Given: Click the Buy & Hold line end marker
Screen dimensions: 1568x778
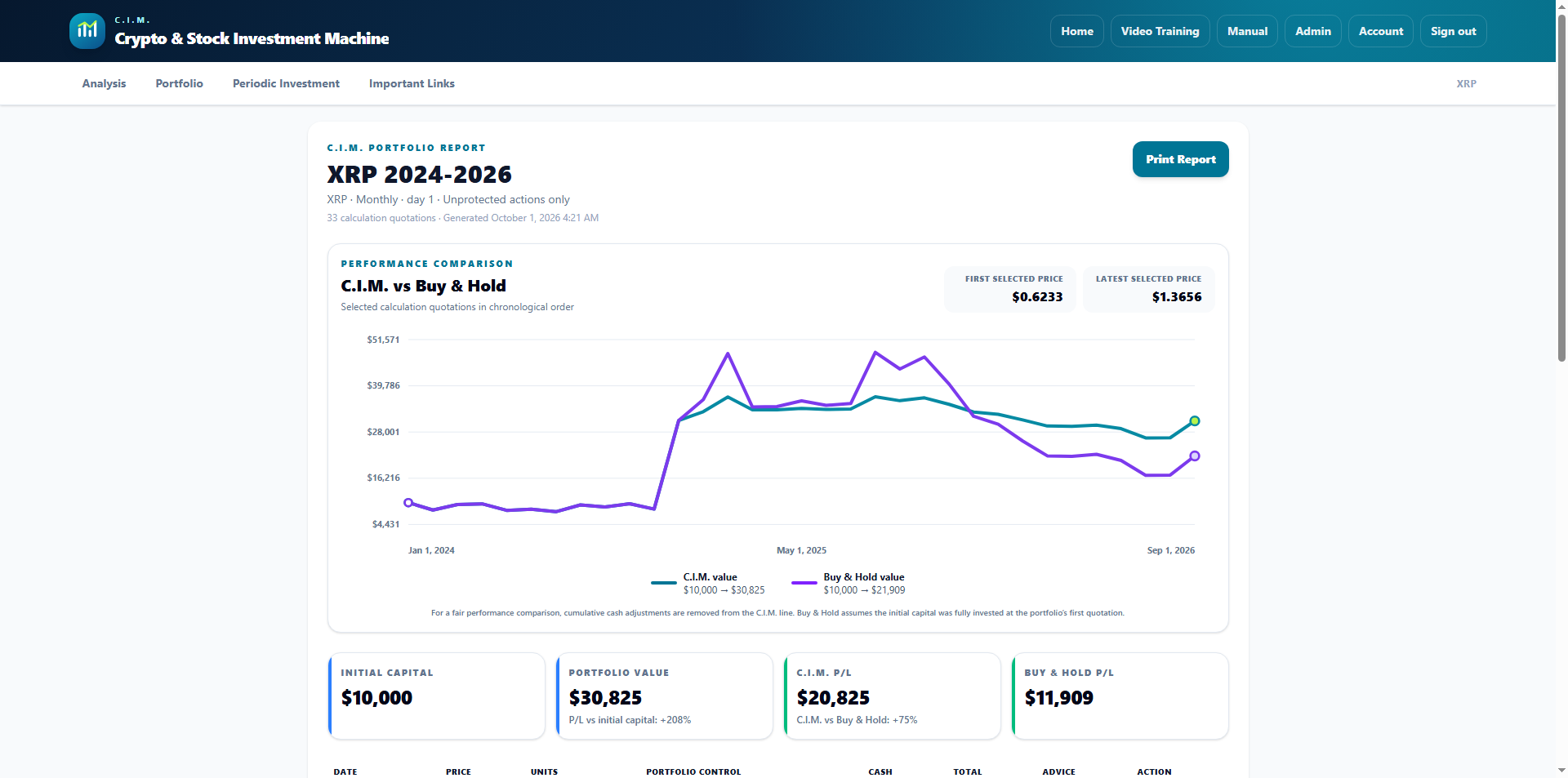Looking at the screenshot, I should pyautogui.click(x=1194, y=456).
